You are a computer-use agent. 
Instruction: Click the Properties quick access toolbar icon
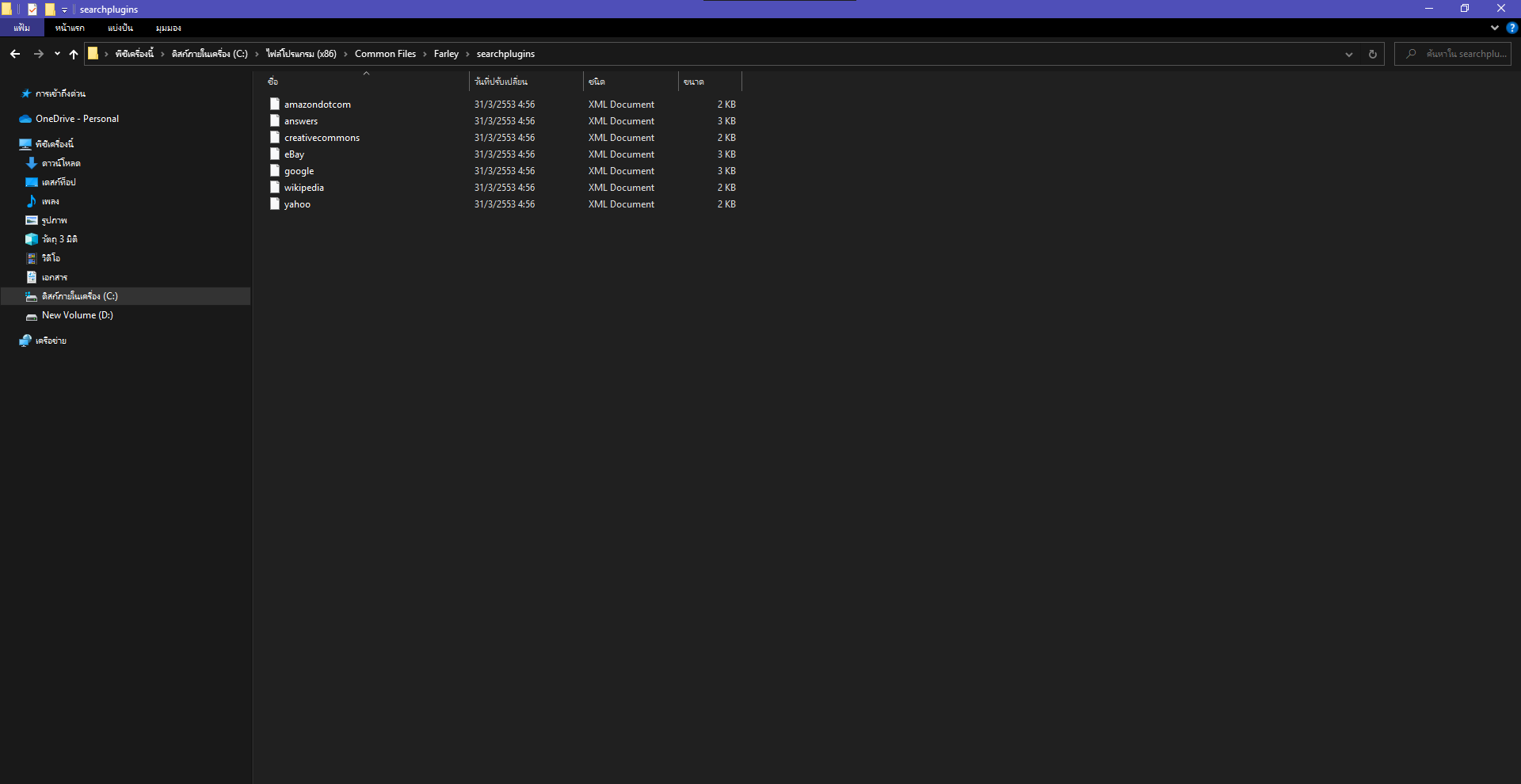(32, 10)
